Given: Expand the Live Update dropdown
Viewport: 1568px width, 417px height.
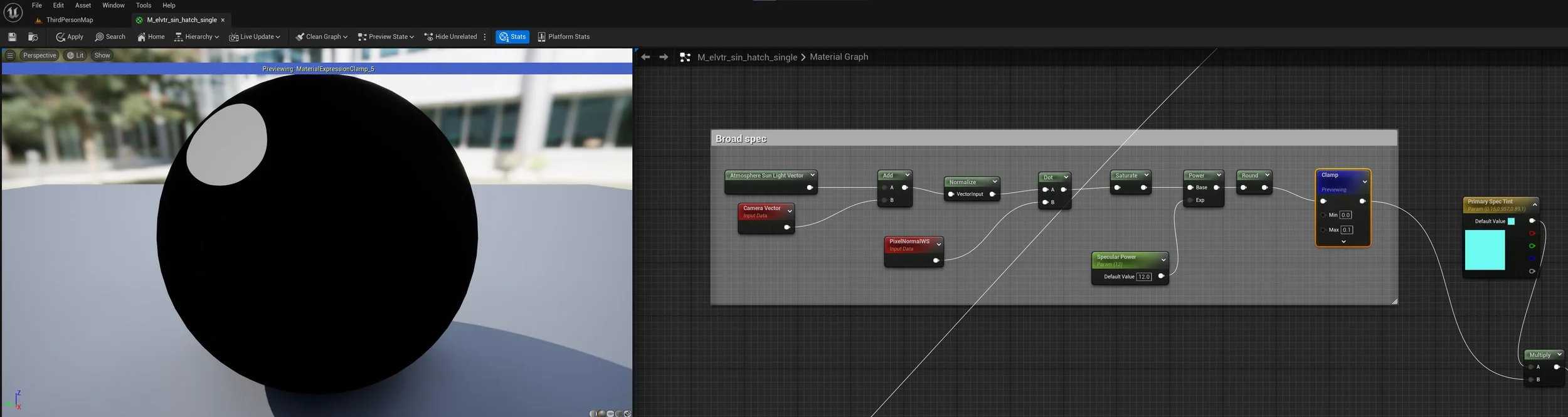Looking at the screenshot, I should pos(255,37).
